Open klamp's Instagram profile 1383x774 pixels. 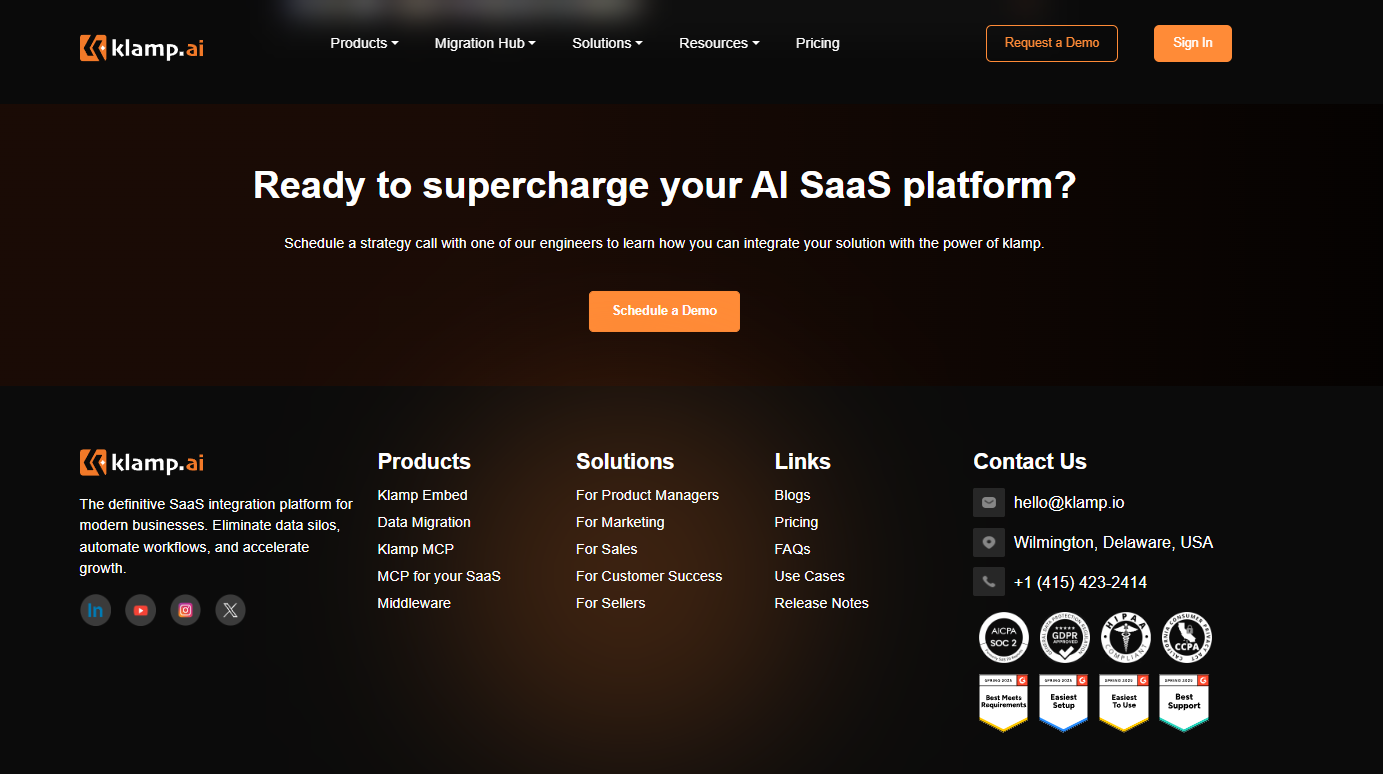(x=185, y=610)
